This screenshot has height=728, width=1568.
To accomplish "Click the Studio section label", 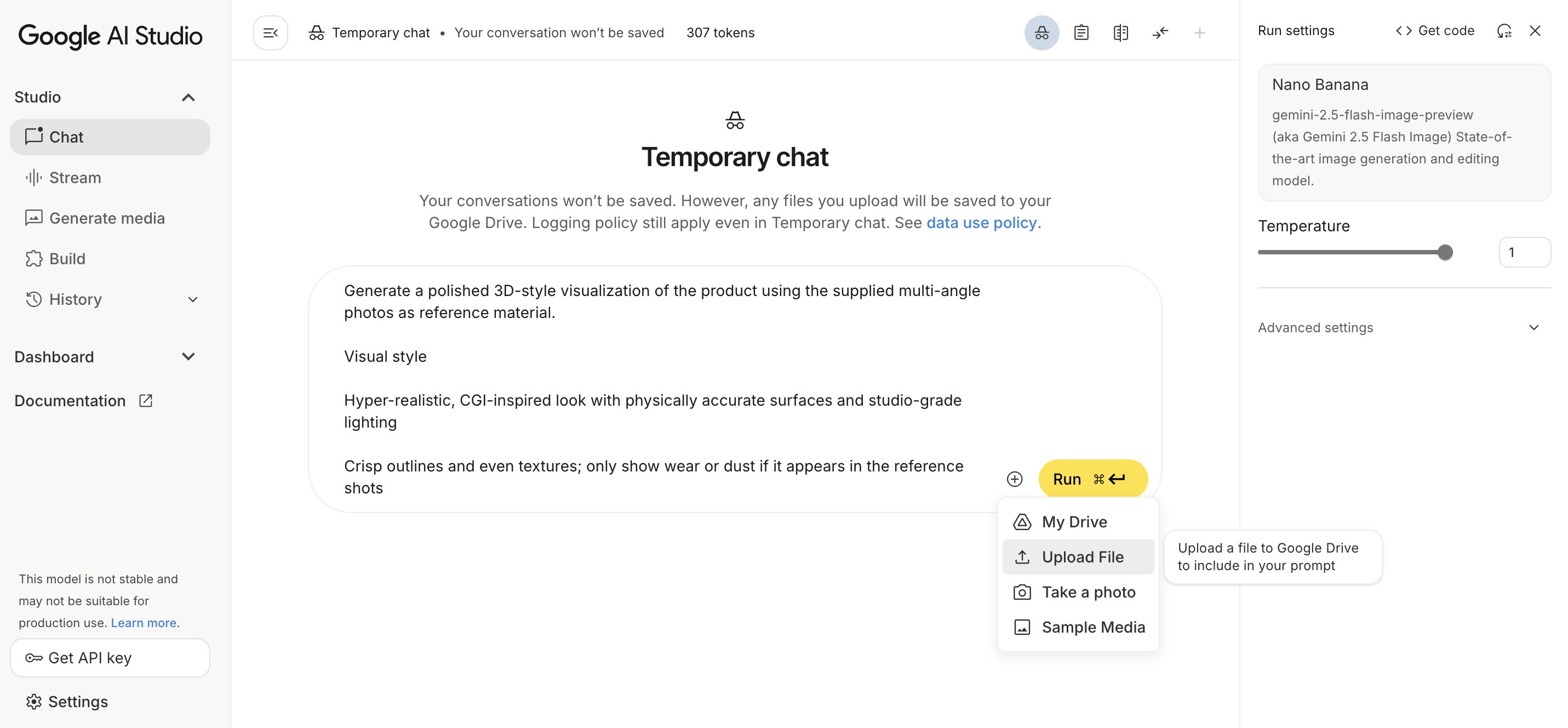I will (38, 98).
